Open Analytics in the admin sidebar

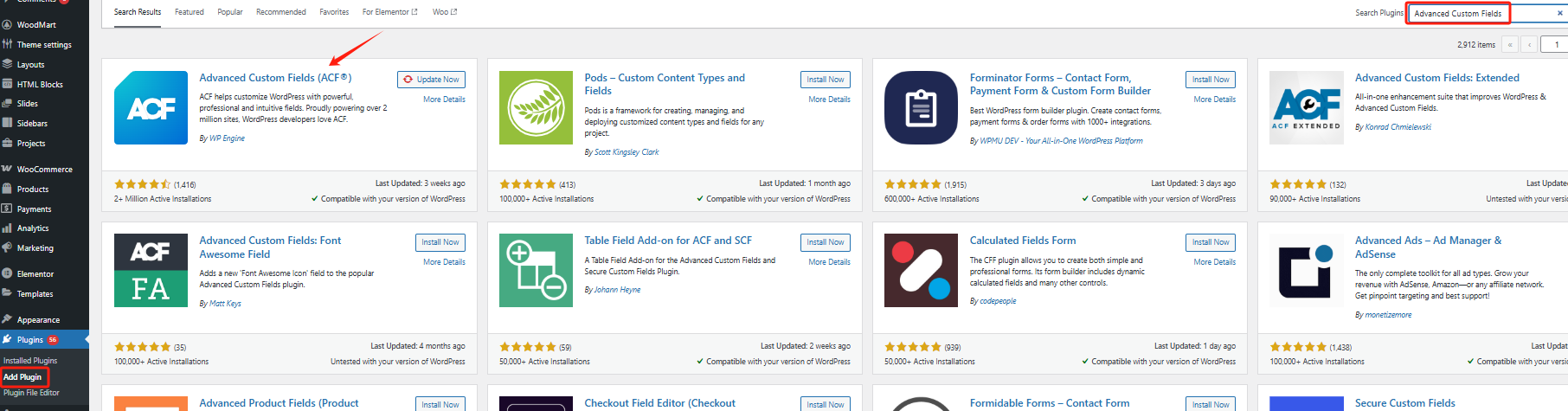click(x=33, y=228)
